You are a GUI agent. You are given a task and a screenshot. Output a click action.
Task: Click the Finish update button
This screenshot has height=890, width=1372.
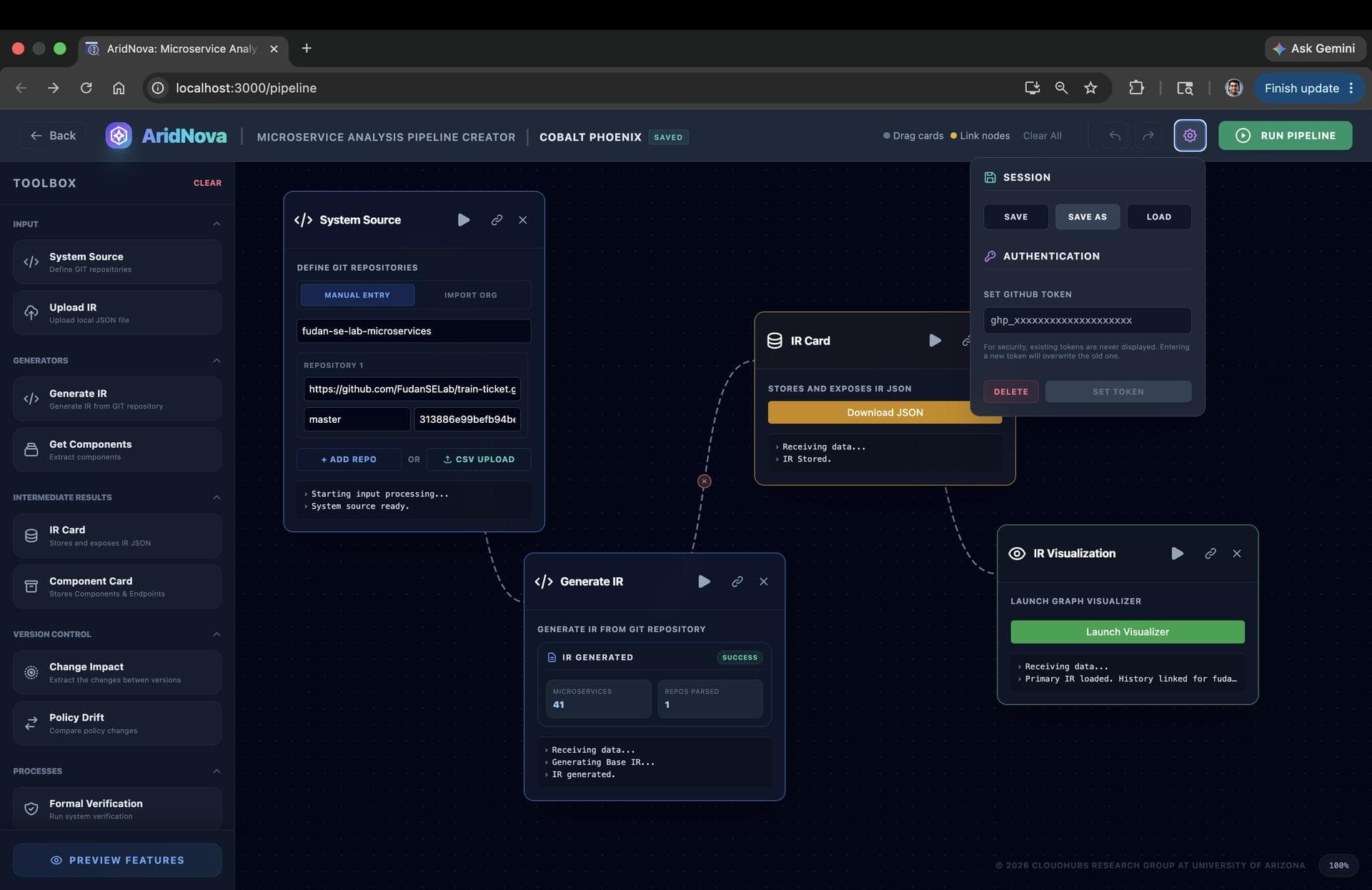coord(1309,88)
